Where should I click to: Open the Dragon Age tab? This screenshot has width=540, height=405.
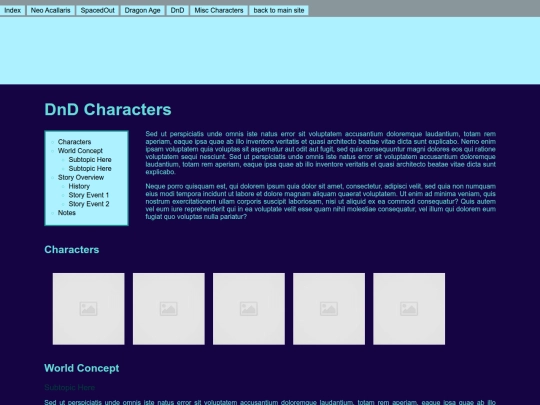click(x=143, y=10)
